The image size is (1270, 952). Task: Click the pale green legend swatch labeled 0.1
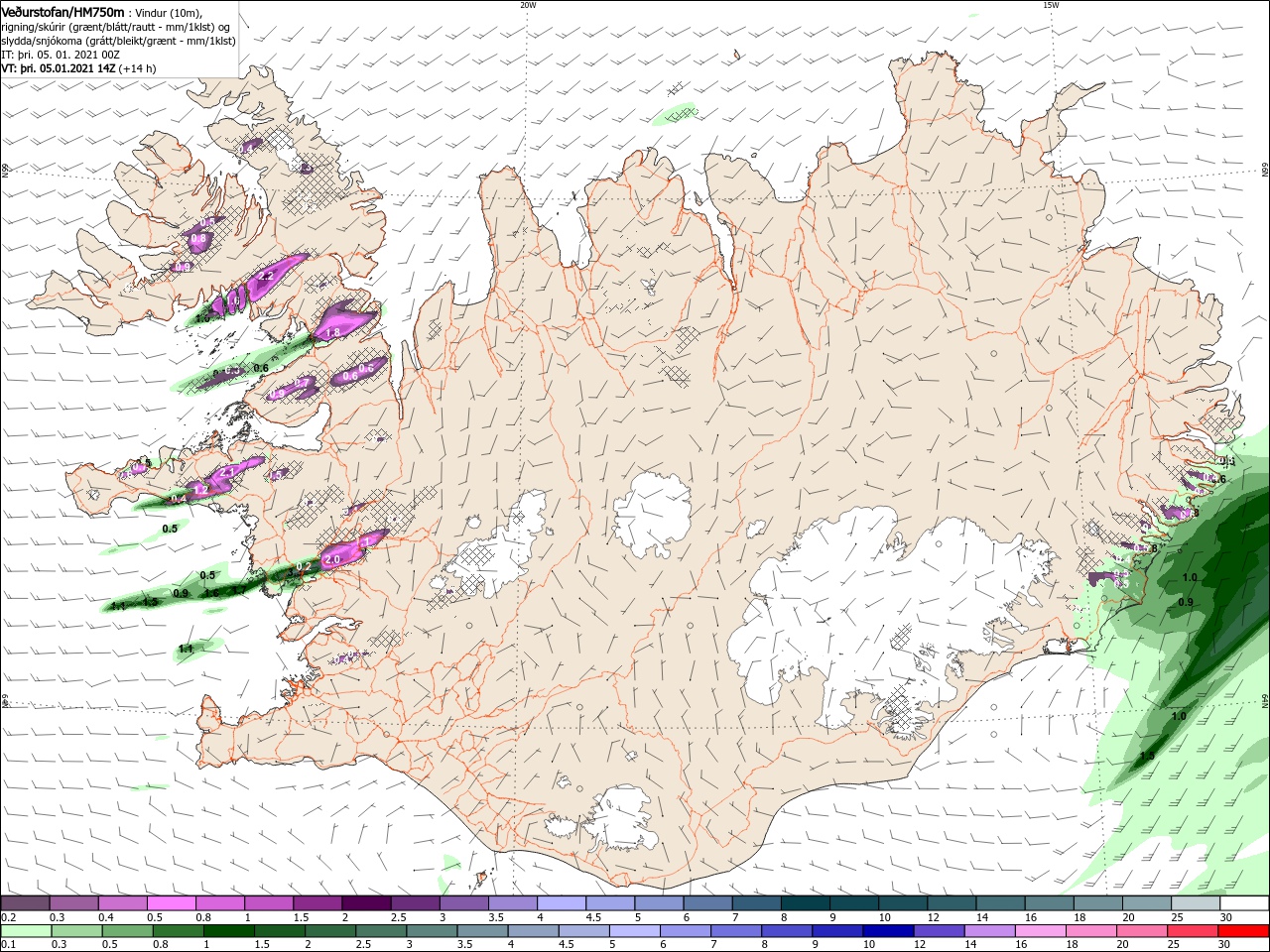[25, 931]
